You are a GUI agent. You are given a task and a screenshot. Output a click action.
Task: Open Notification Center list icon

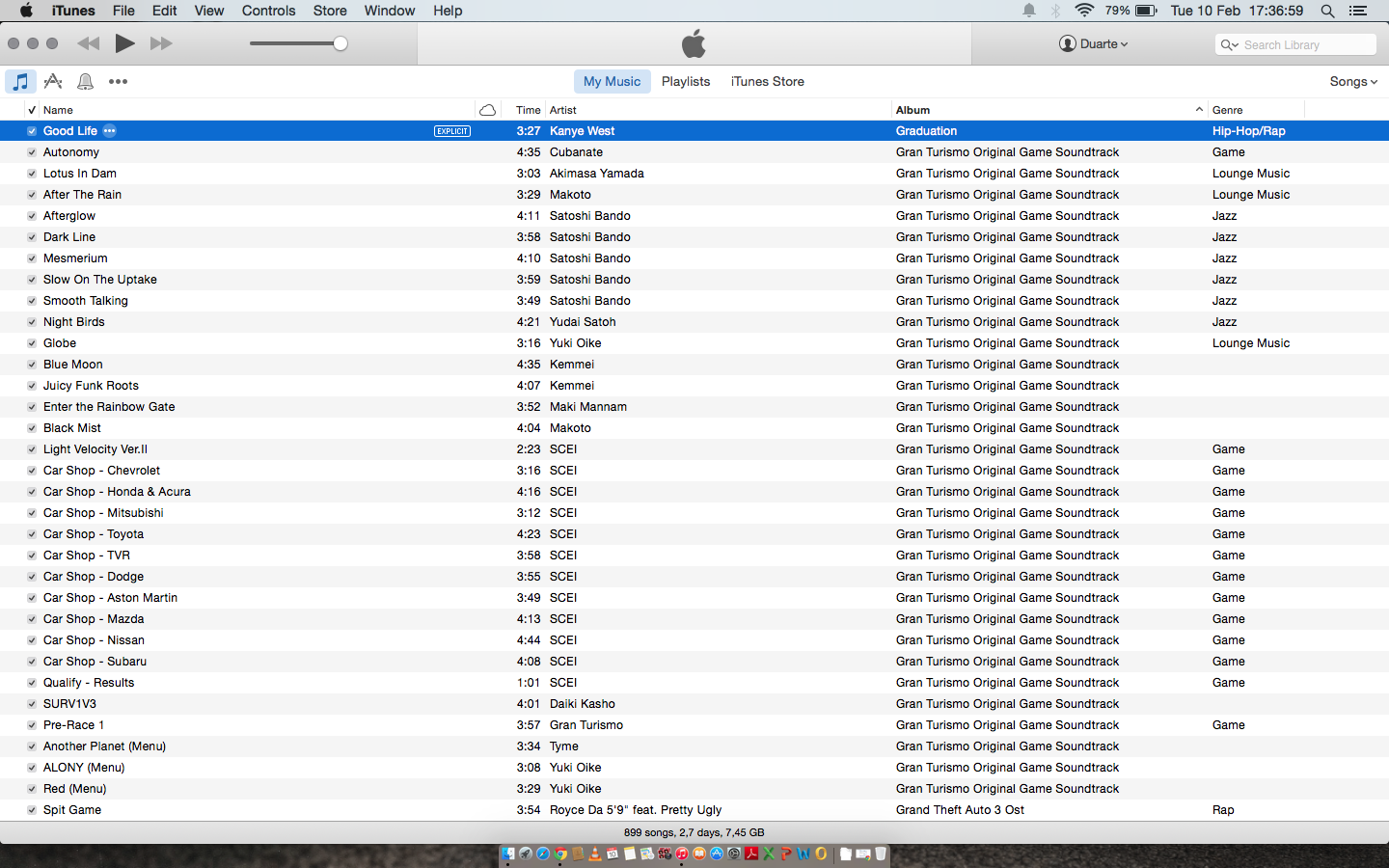coord(1358,11)
